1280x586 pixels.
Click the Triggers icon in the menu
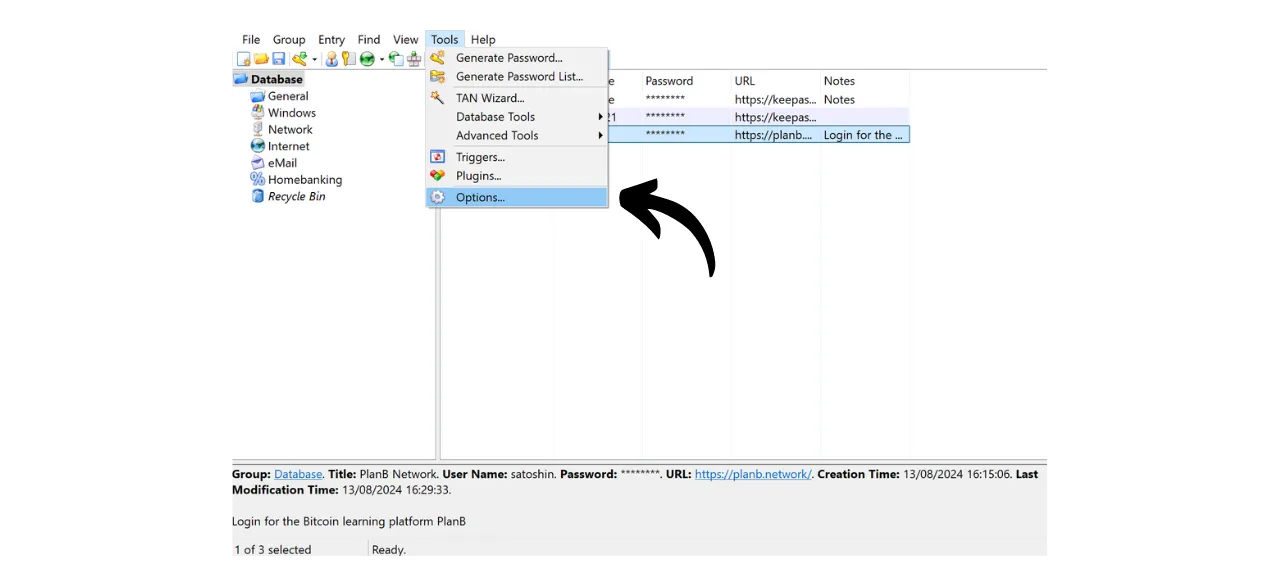click(x=437, y=157)
